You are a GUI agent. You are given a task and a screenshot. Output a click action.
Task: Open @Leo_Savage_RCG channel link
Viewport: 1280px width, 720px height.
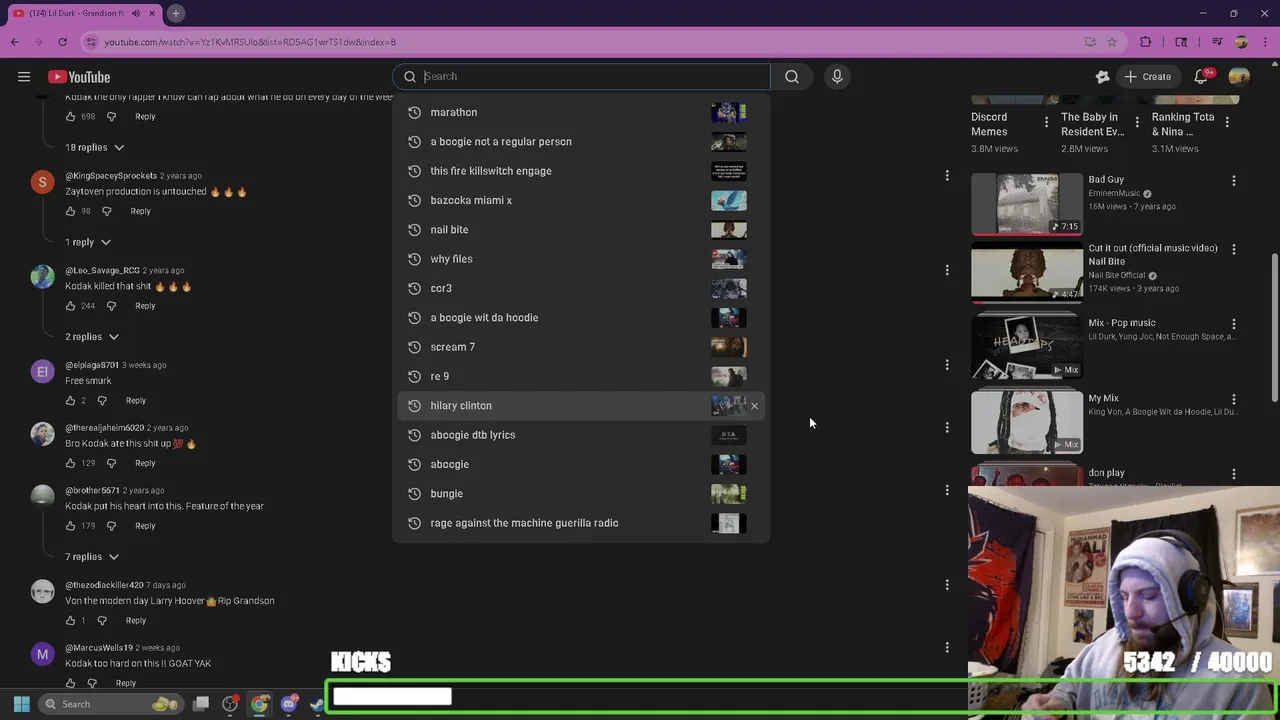coord(102,270)
